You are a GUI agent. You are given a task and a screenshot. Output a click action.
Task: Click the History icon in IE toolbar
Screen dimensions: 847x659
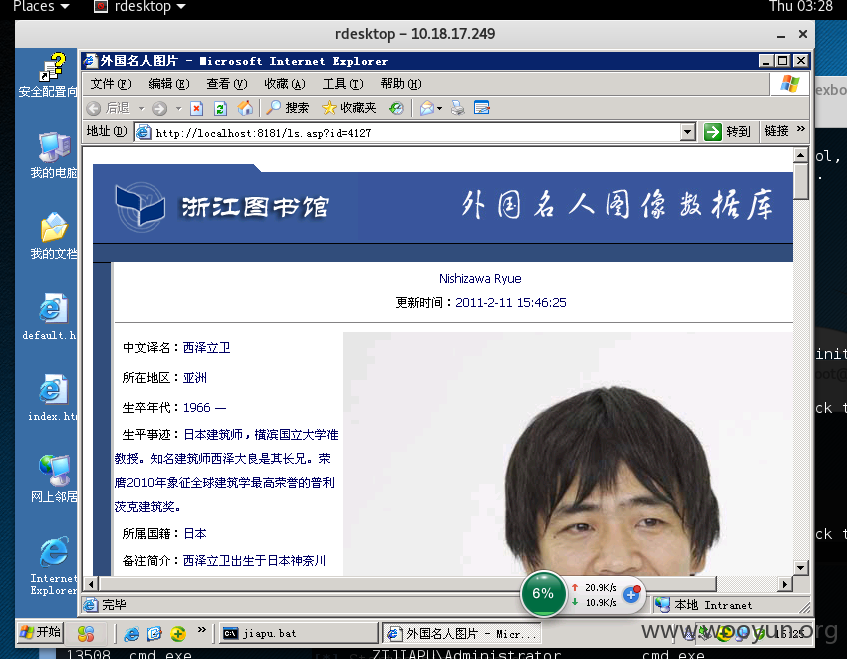point(396,109)
